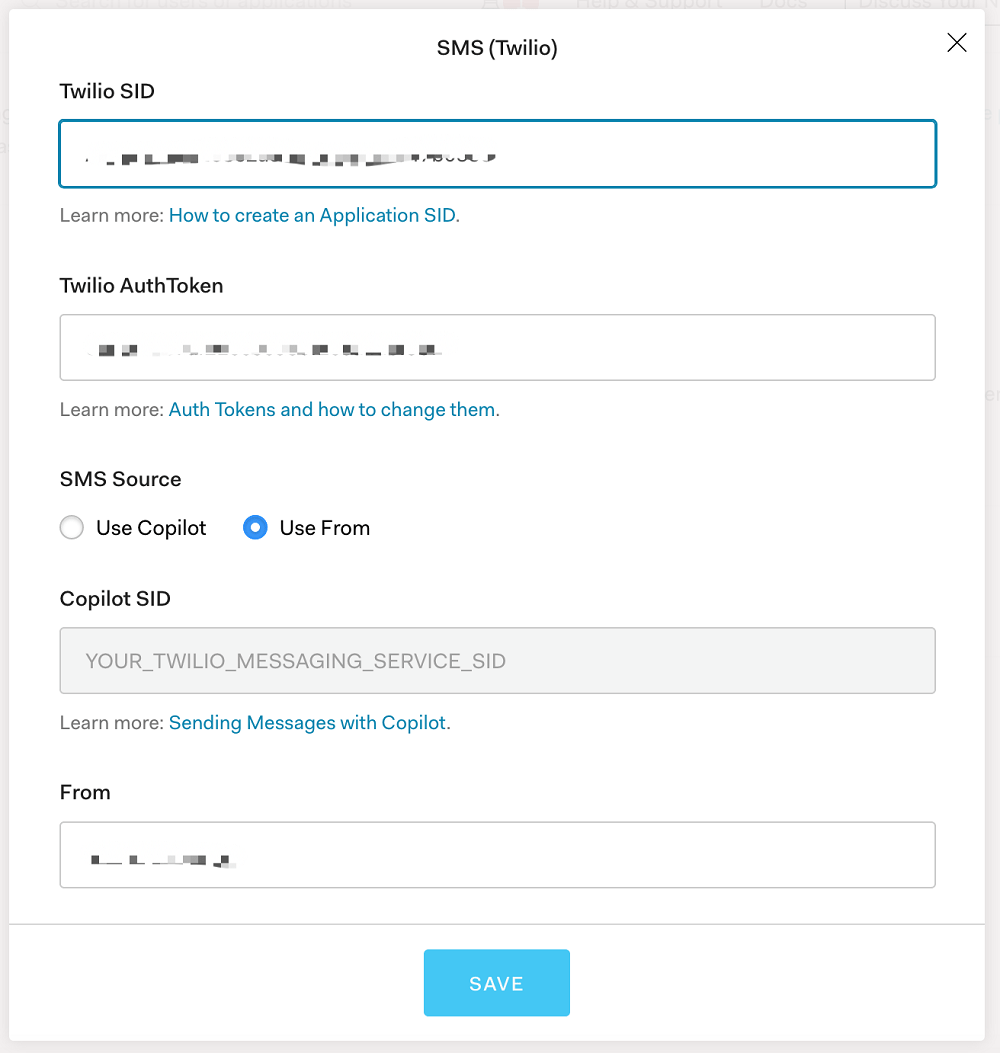Click the From label
The height and width of the screenshot is (1053, 1000).
85,792
